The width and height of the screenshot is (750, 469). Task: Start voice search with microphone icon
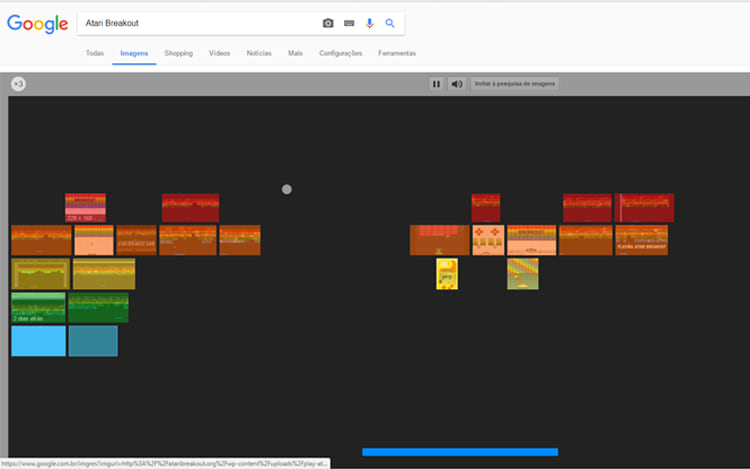(x=369, y=23)
